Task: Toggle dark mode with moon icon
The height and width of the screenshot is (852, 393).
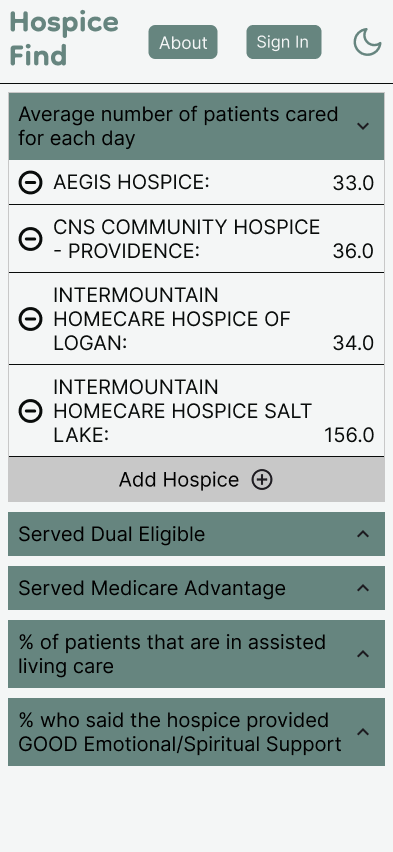Action: 367,42
